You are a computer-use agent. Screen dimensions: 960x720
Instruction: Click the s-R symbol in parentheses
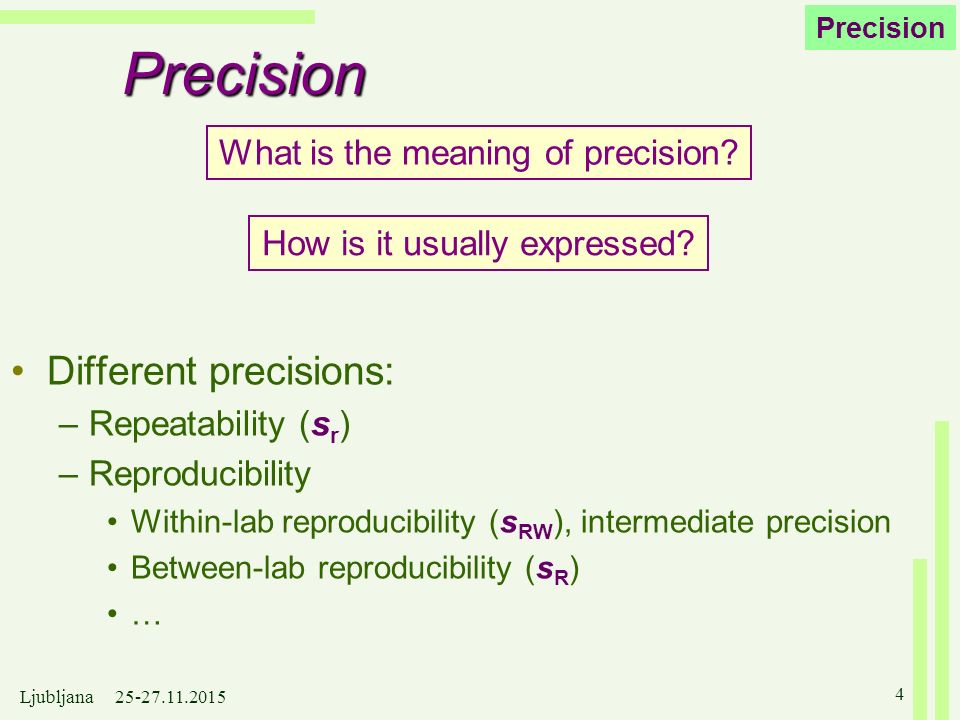[x=552, y=571]
